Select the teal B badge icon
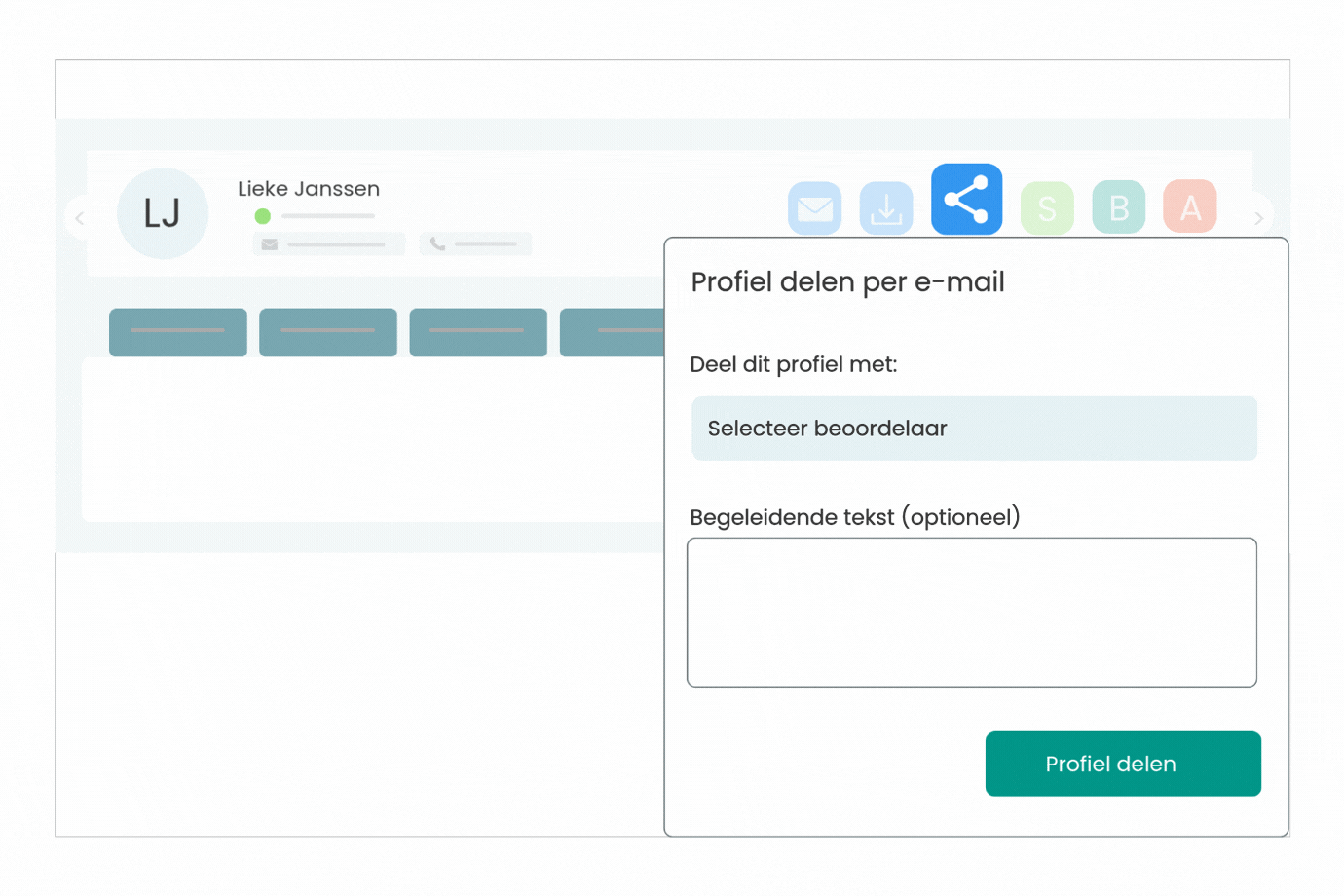Image resolution: width=1344 pixels, height=896 pixels. 1118,207
